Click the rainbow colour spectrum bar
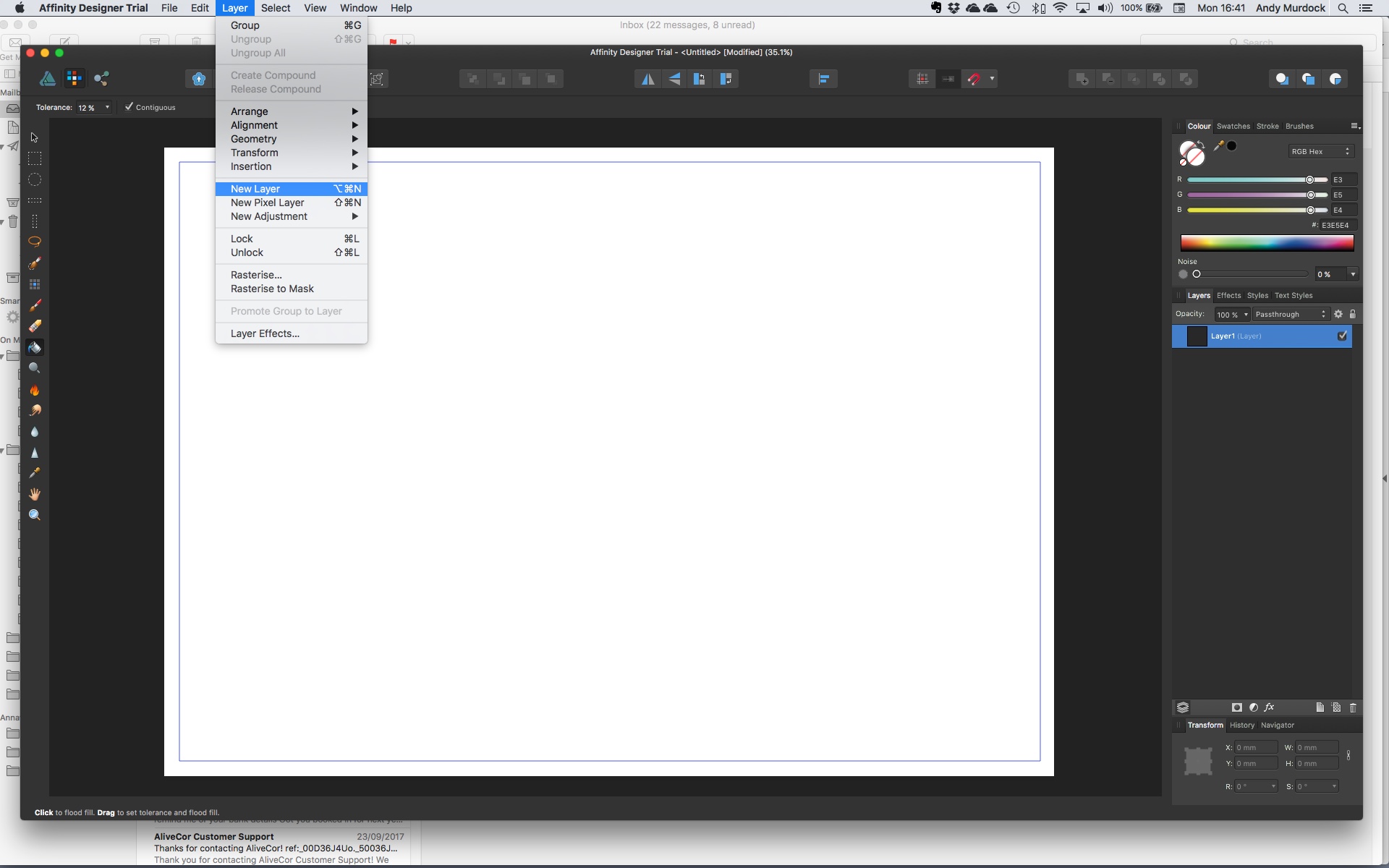 1267,243
